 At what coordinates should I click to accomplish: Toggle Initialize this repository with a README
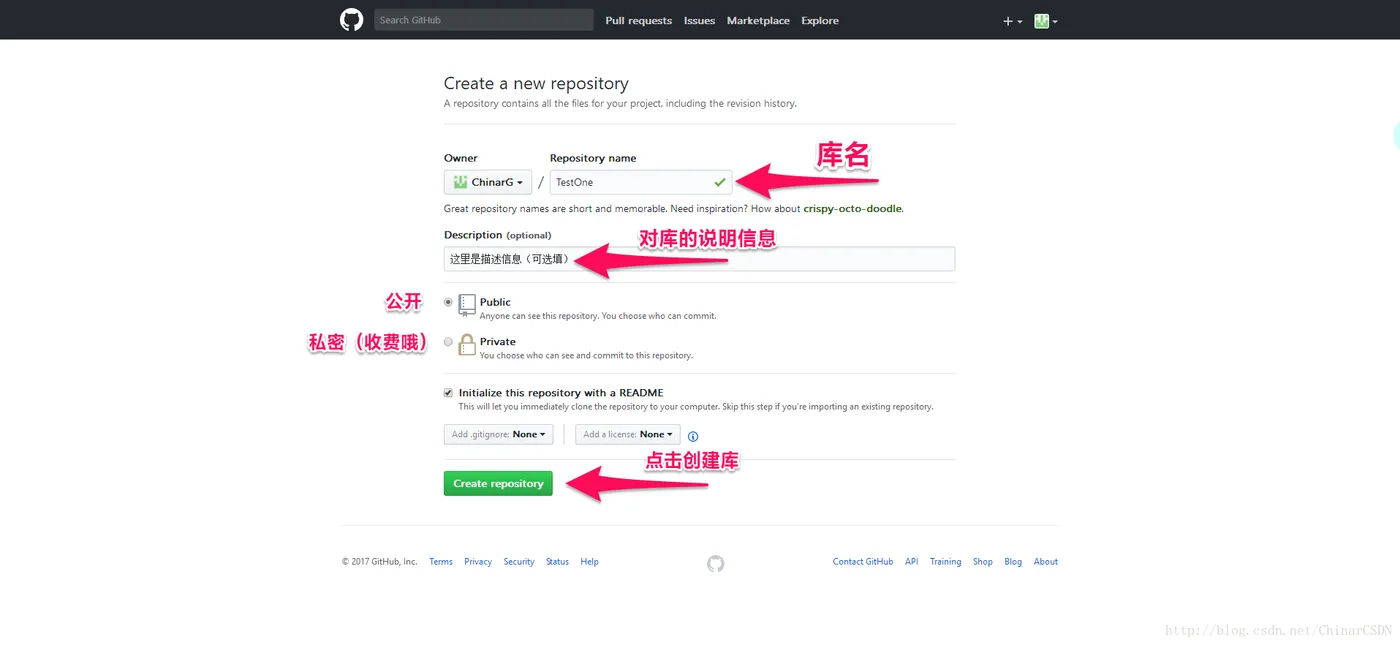pyautogui.click(x=448, y=393)
